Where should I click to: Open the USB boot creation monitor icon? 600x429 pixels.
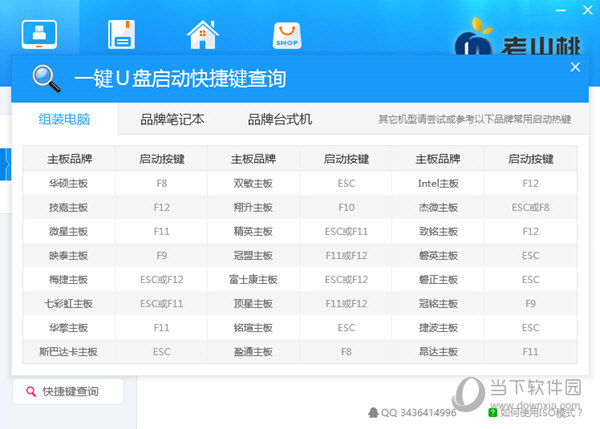39,34
